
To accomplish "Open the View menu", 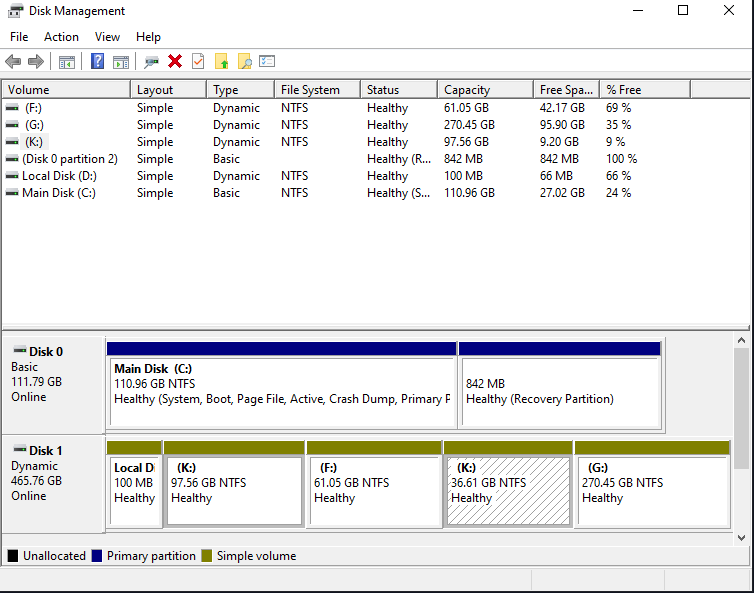I will [107, 37].
